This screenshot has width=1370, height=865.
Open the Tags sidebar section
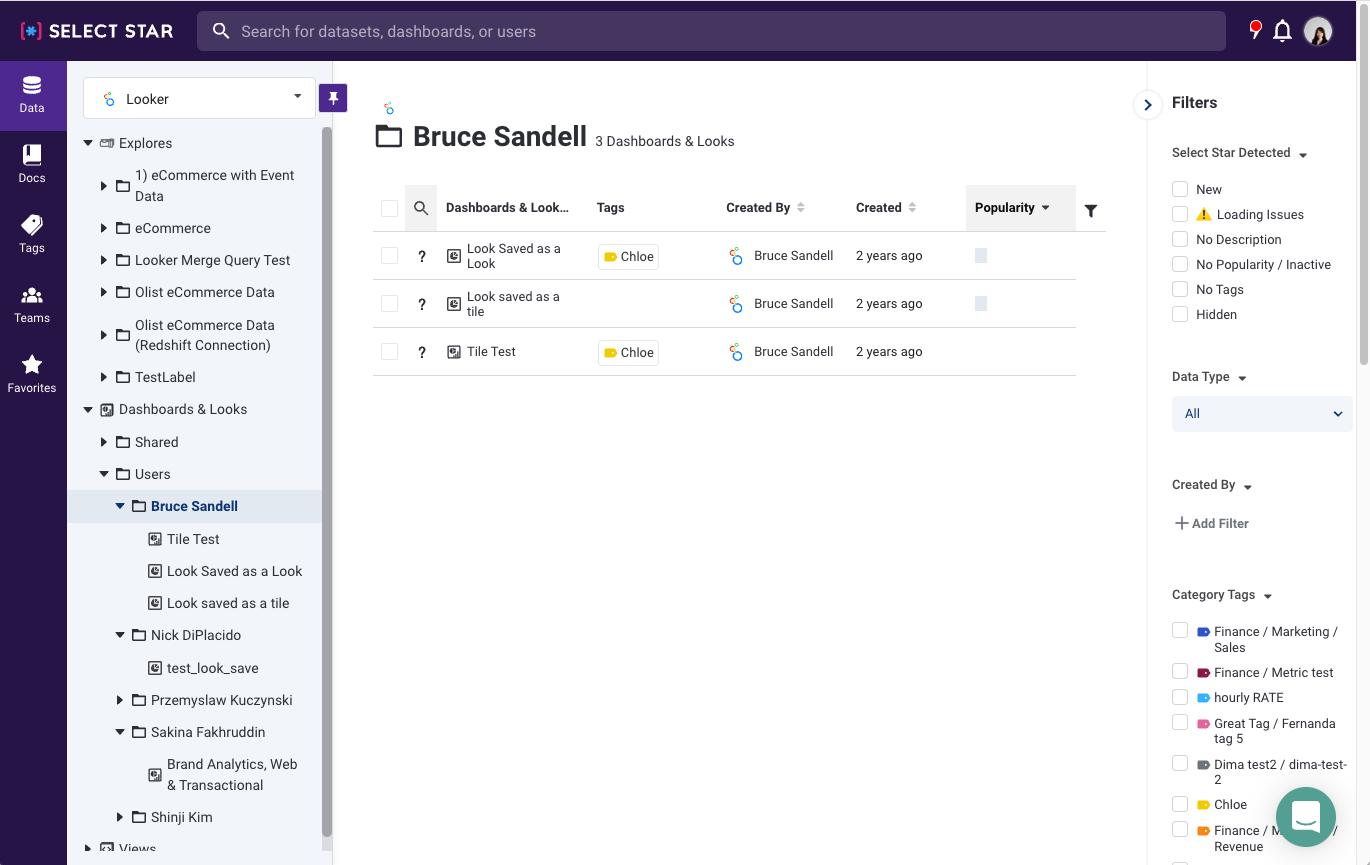pos(32,234)
